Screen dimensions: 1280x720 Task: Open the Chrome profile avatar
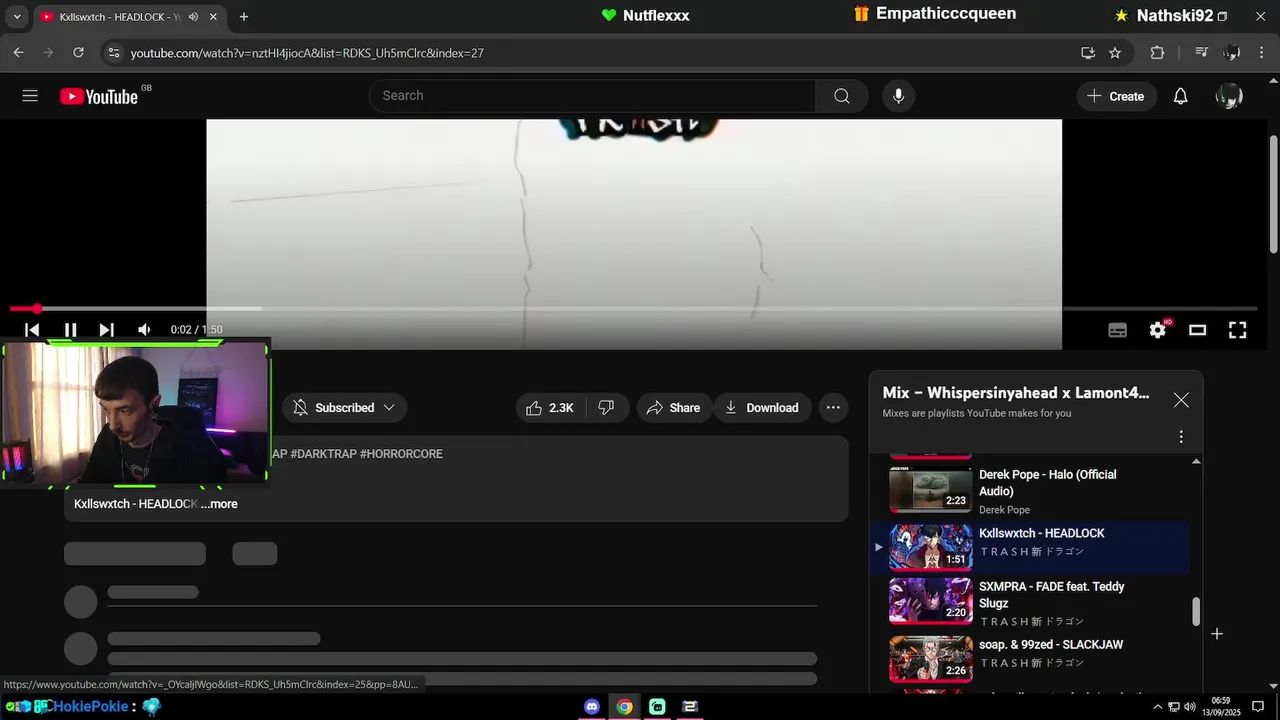click(x=1232, y=53)
